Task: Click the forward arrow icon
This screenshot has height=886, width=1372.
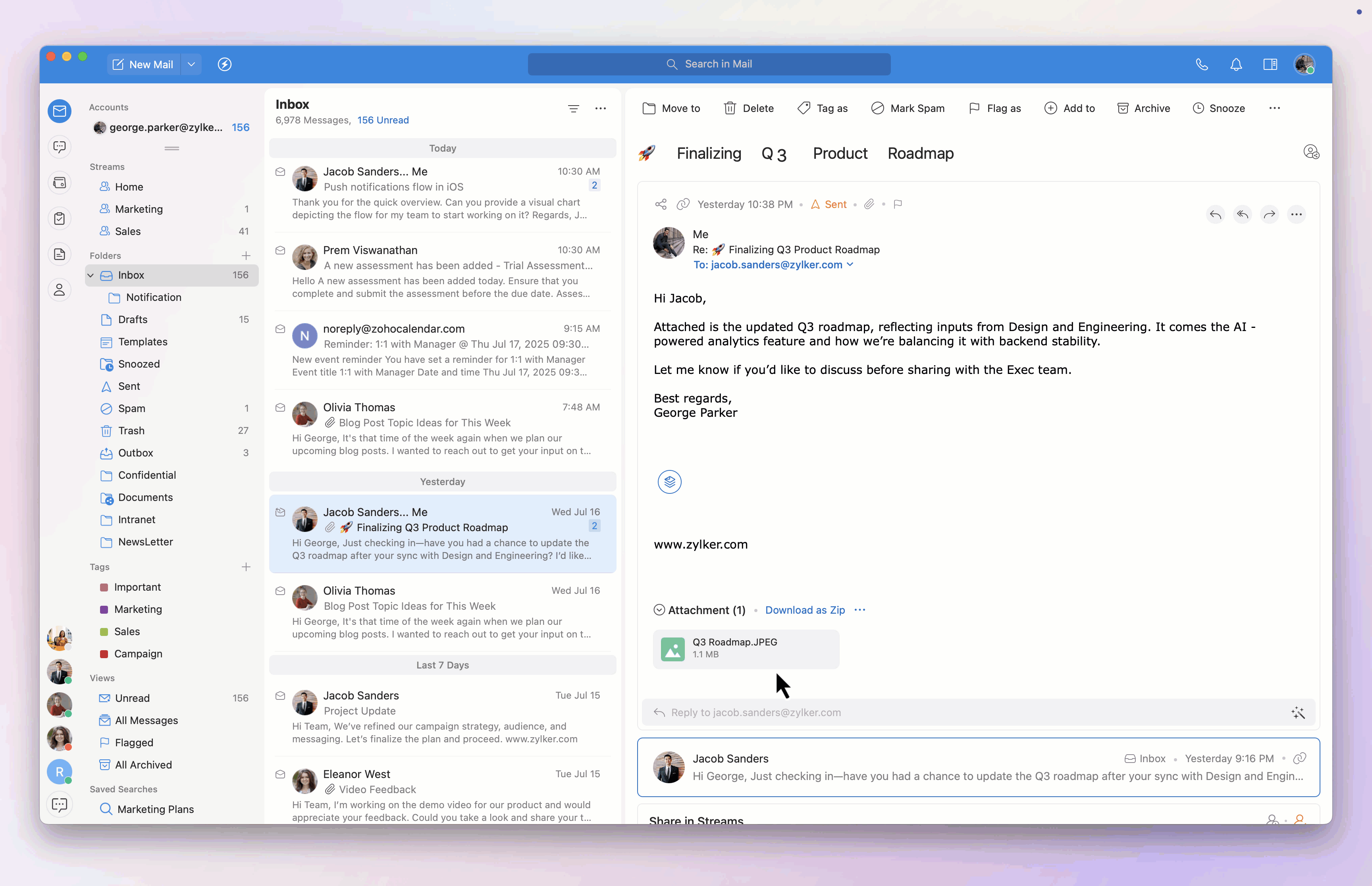Action: pyautogui.click(x=1269, y=215)
